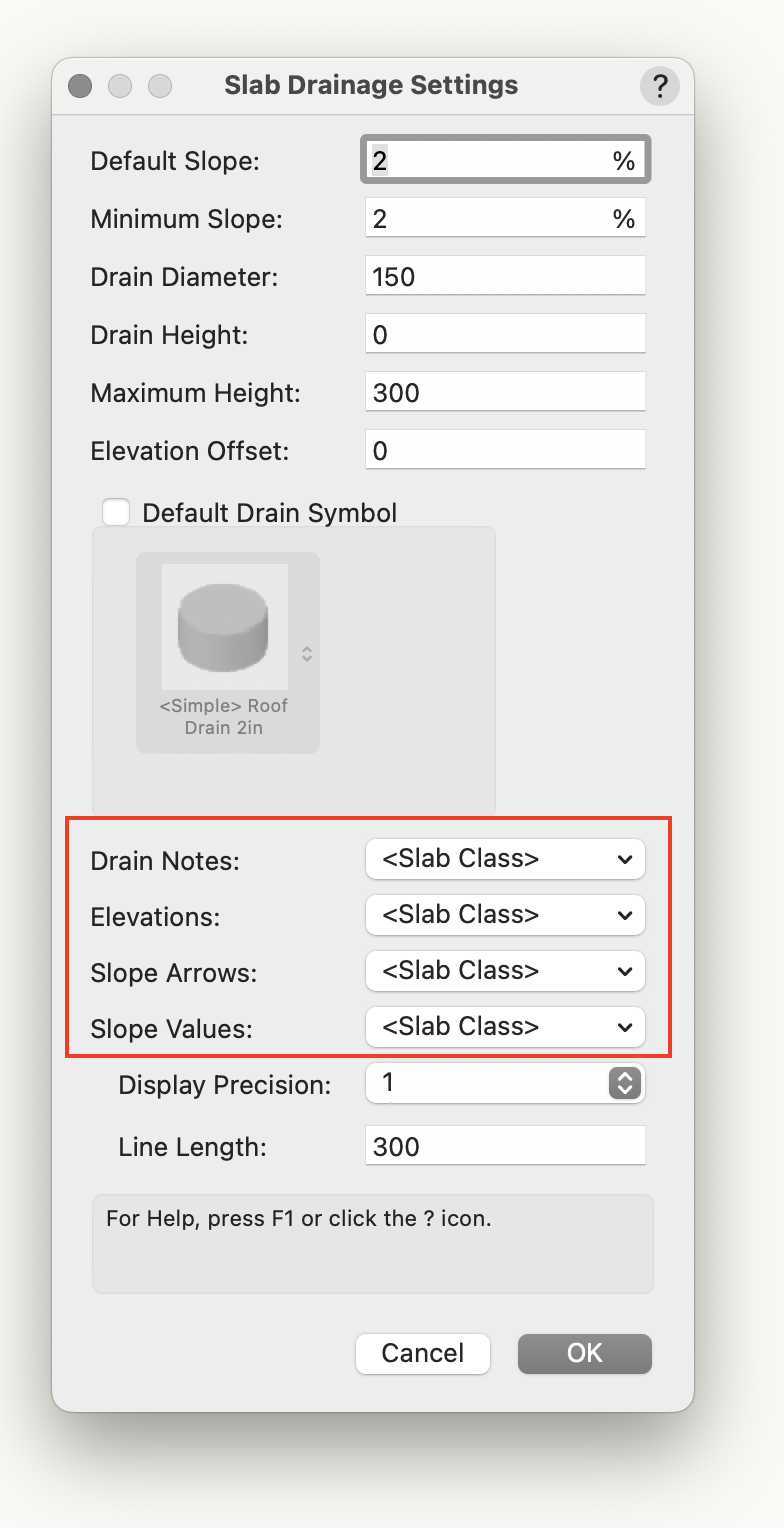Viewport: 784px width, 1528px height.
Task: Click the help question mark icon
Action: click(659, 85)
